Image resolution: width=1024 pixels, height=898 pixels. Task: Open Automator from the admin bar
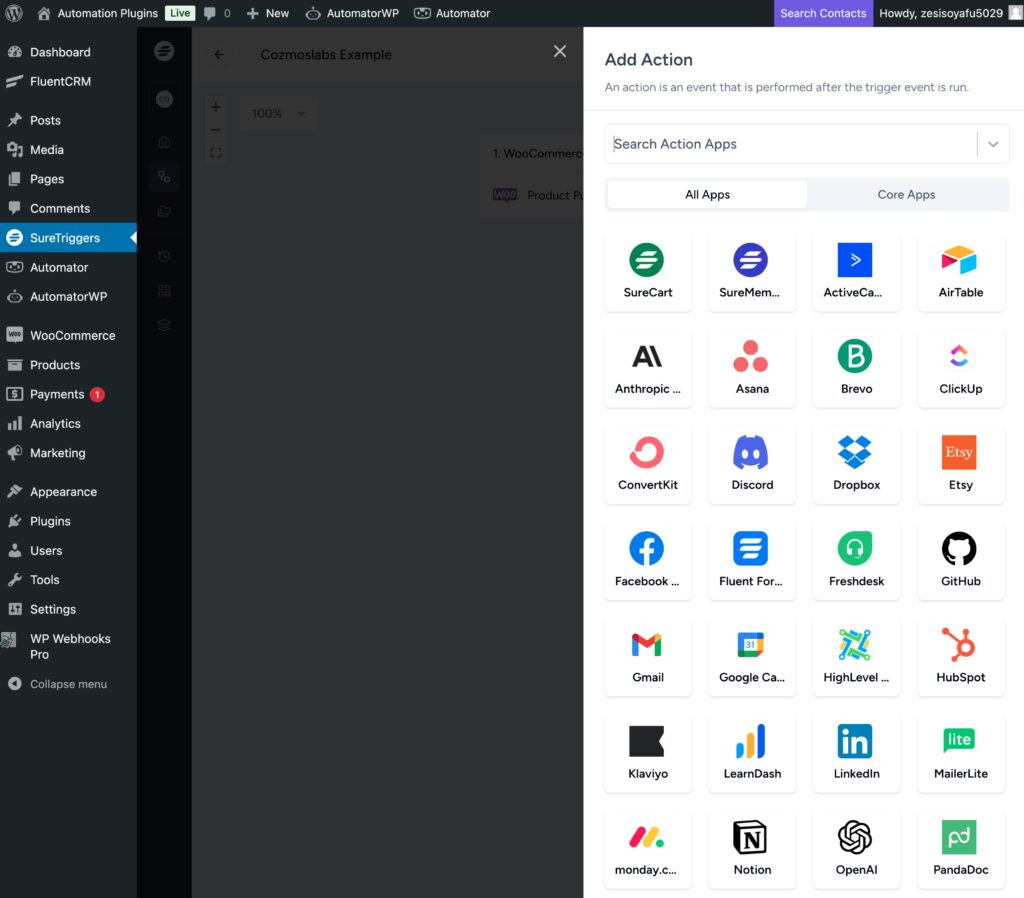pos(452,13)
